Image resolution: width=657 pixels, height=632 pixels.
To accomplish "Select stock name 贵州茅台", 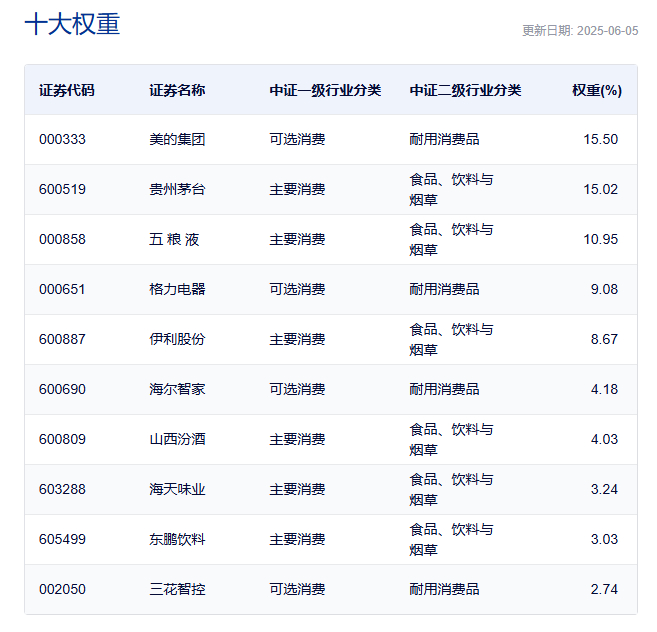I will pyautogui.click(x=177, y=189).
